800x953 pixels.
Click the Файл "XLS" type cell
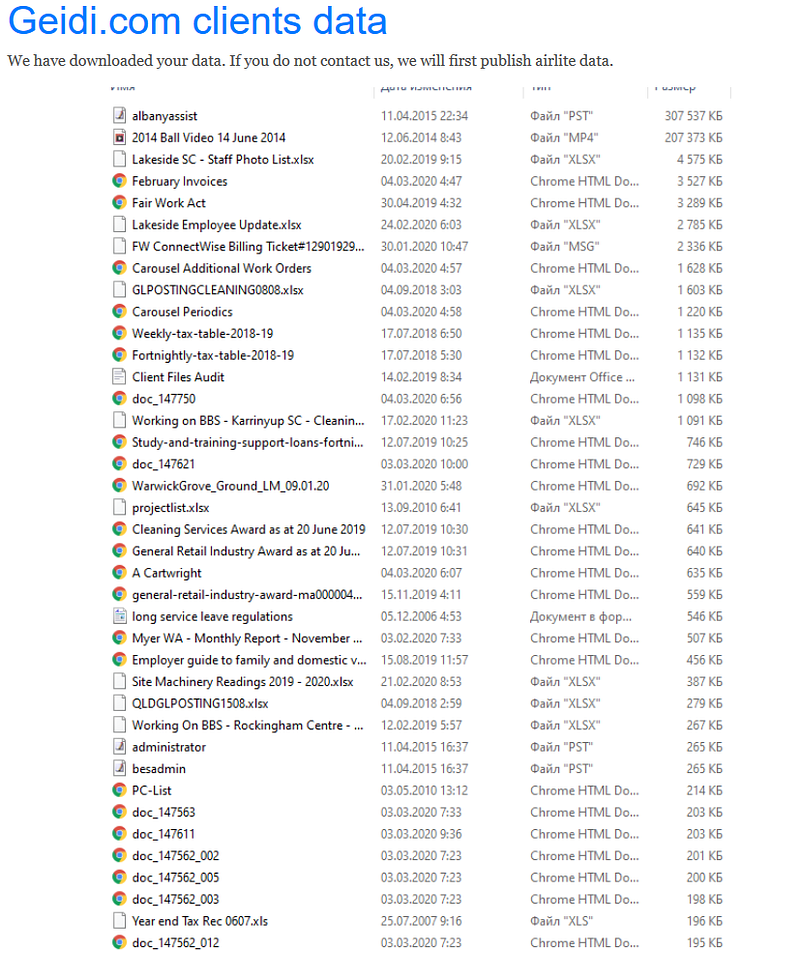pyautogui.click(x=561, y=921)
